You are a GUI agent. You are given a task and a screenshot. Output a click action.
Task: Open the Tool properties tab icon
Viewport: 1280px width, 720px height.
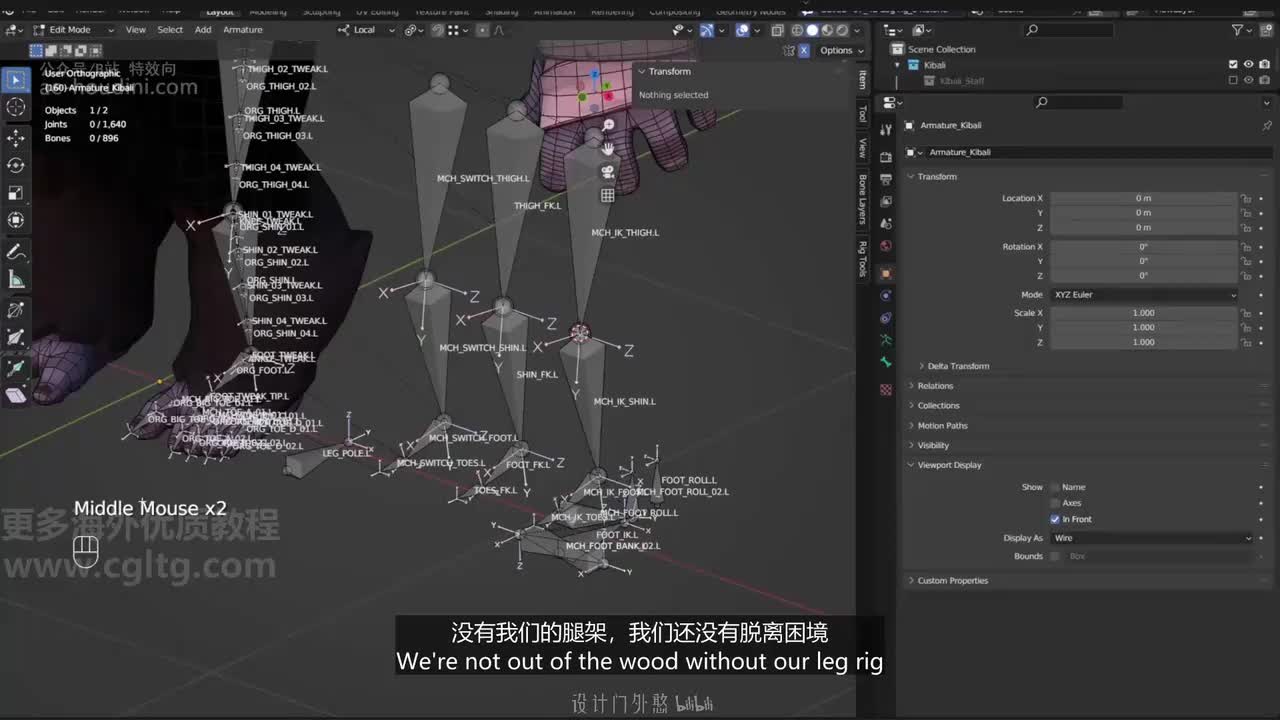point(886,130)
